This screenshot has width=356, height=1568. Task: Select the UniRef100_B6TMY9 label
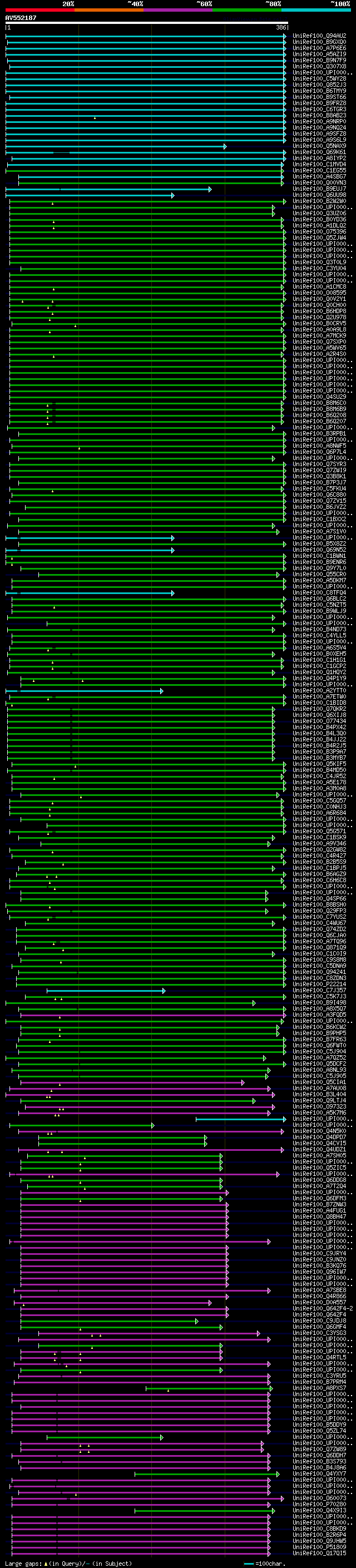(x=319, y=91)
